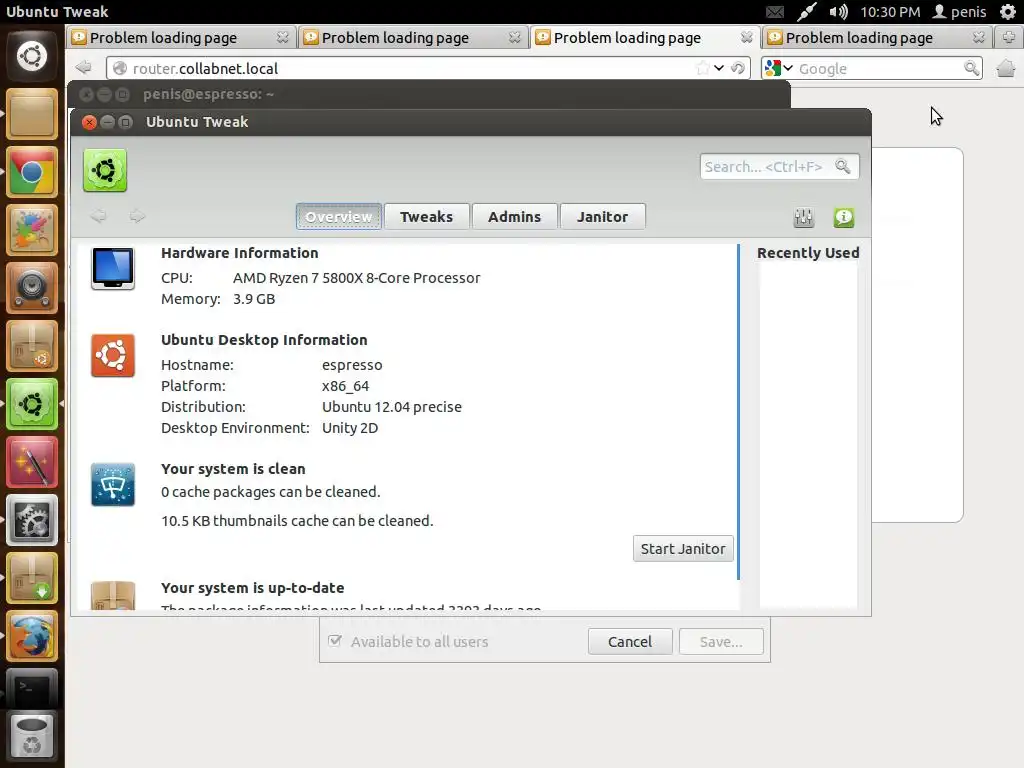Screen dimensions: 1024x768
Task: Open the mail indicator in top panel
Action: 775,12
